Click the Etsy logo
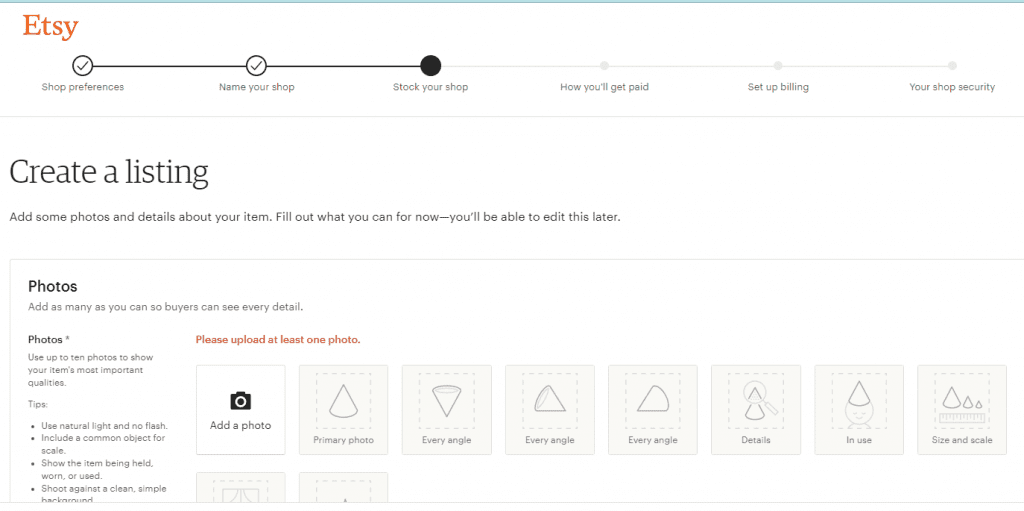Viewport: 1024px width, 511px height. pyautogui.click(x=50, y=27)
